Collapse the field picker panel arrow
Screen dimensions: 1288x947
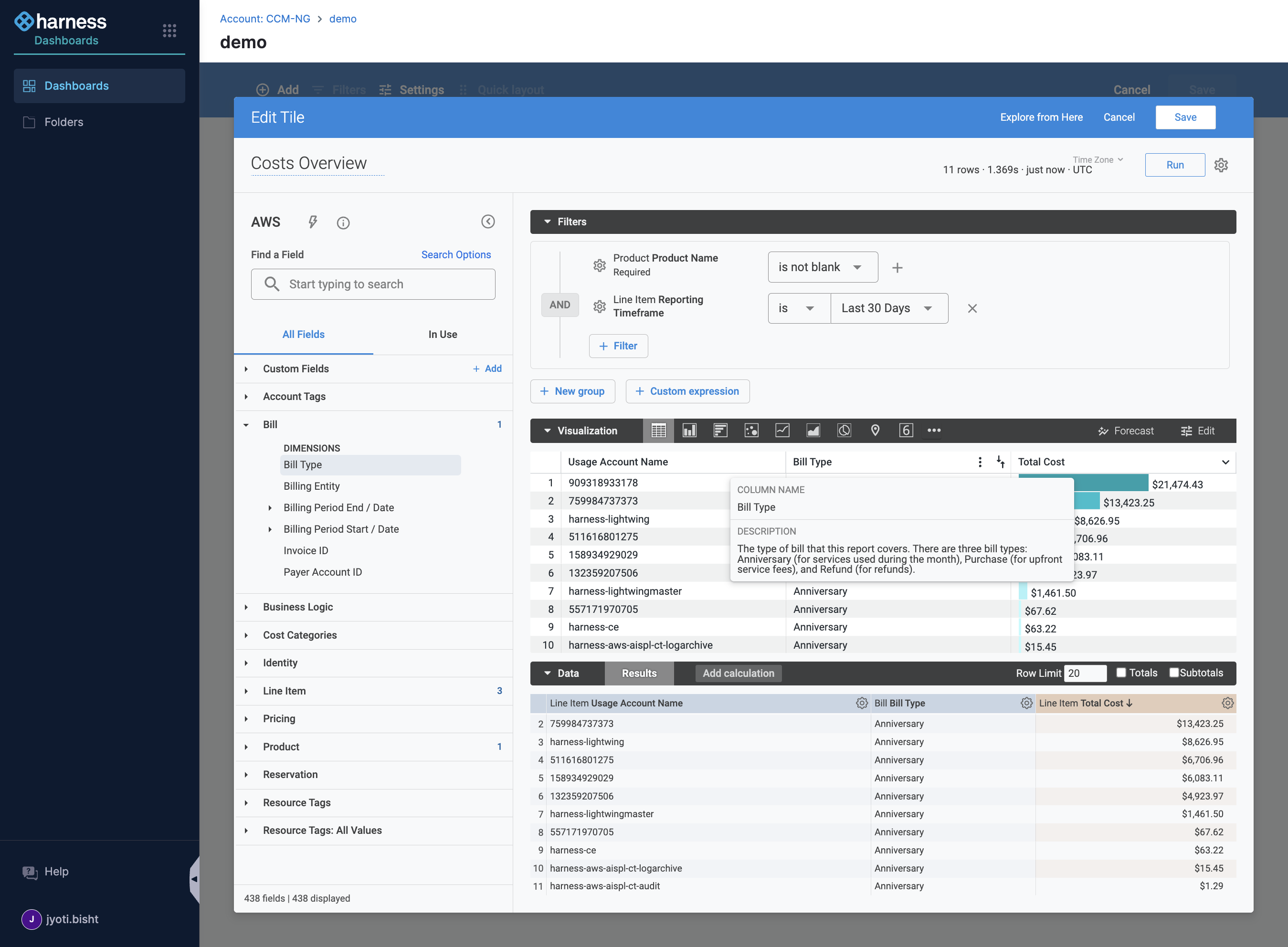[x=488, y=222]
